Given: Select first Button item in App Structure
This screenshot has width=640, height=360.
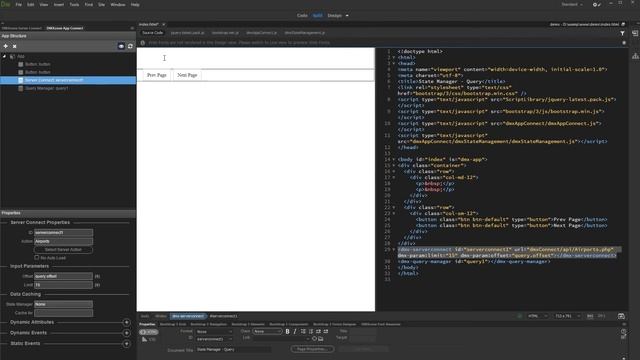Looking at the screenshot, I should coord(38,64).
